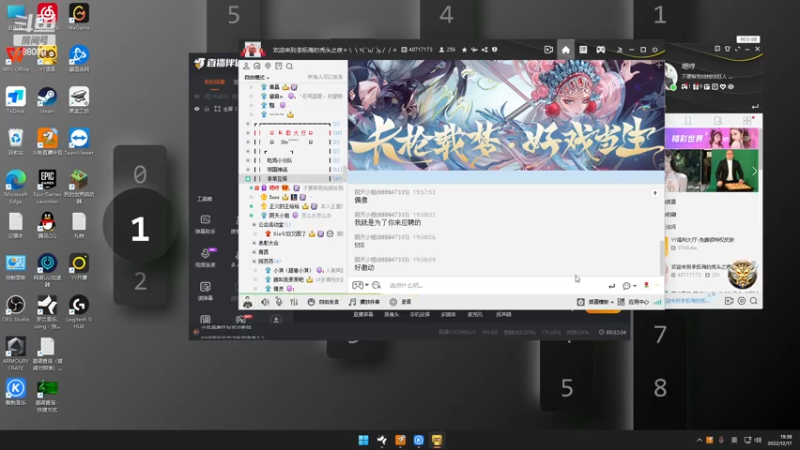Open 视频连麦 tool in 直播伴侣 window
Viewport: 800px width, 450px height.
205,258
